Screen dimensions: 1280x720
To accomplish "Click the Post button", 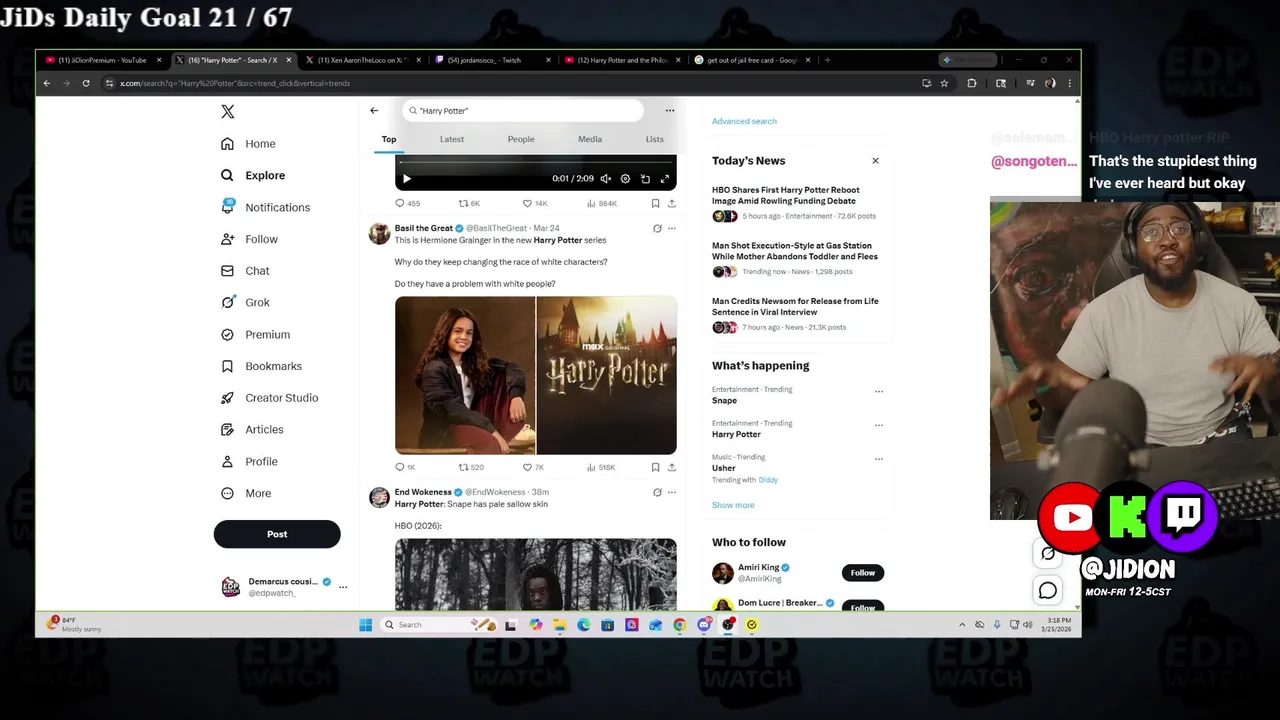I will click(x=277, y=534).
